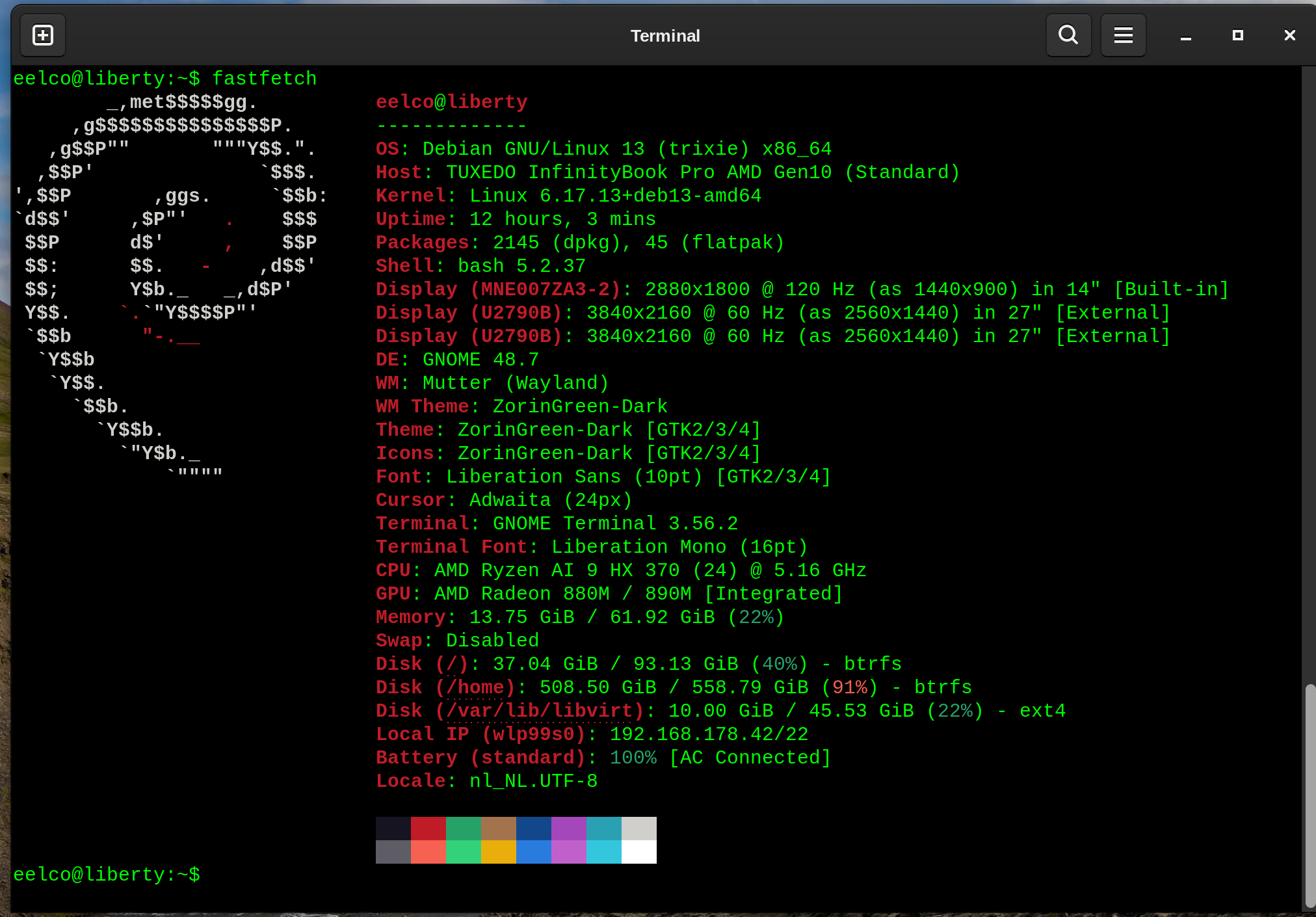Select the underlined /home path link
This screenshot has width=1316, height=917.
473,687
